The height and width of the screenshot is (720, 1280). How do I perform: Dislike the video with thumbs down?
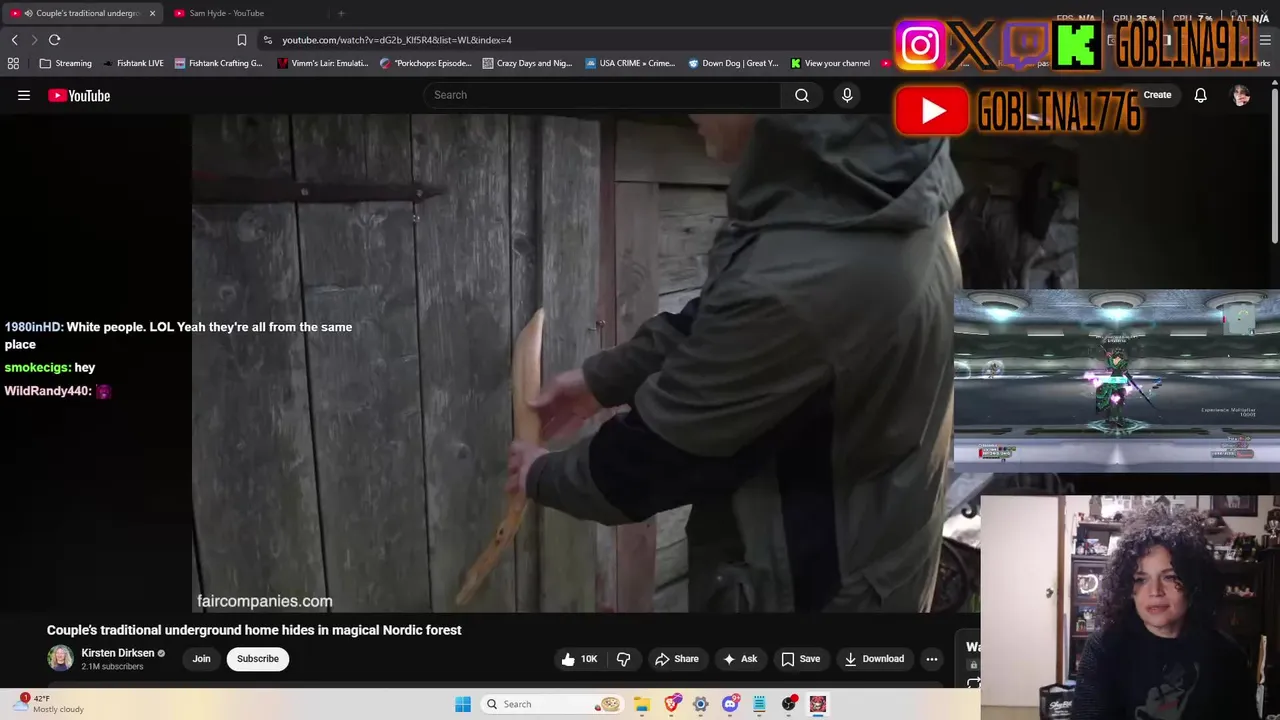pyautogui.click(x=623, y=659)
